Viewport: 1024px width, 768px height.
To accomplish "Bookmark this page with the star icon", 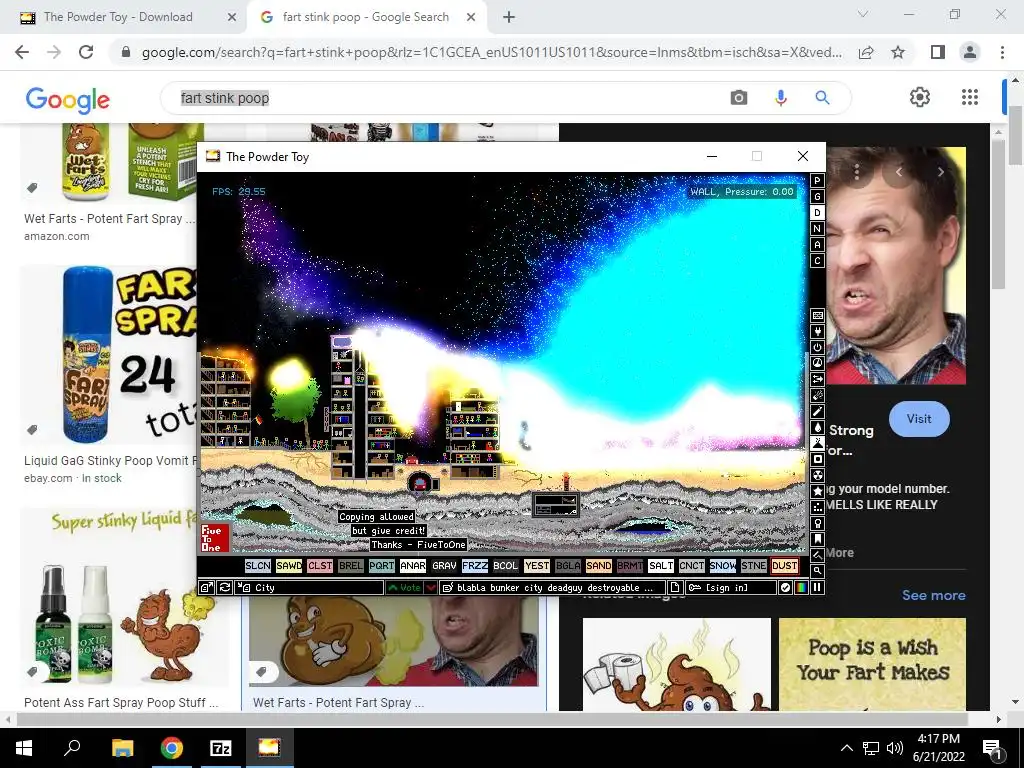I will pyautogui.click(x=898, y=52).
